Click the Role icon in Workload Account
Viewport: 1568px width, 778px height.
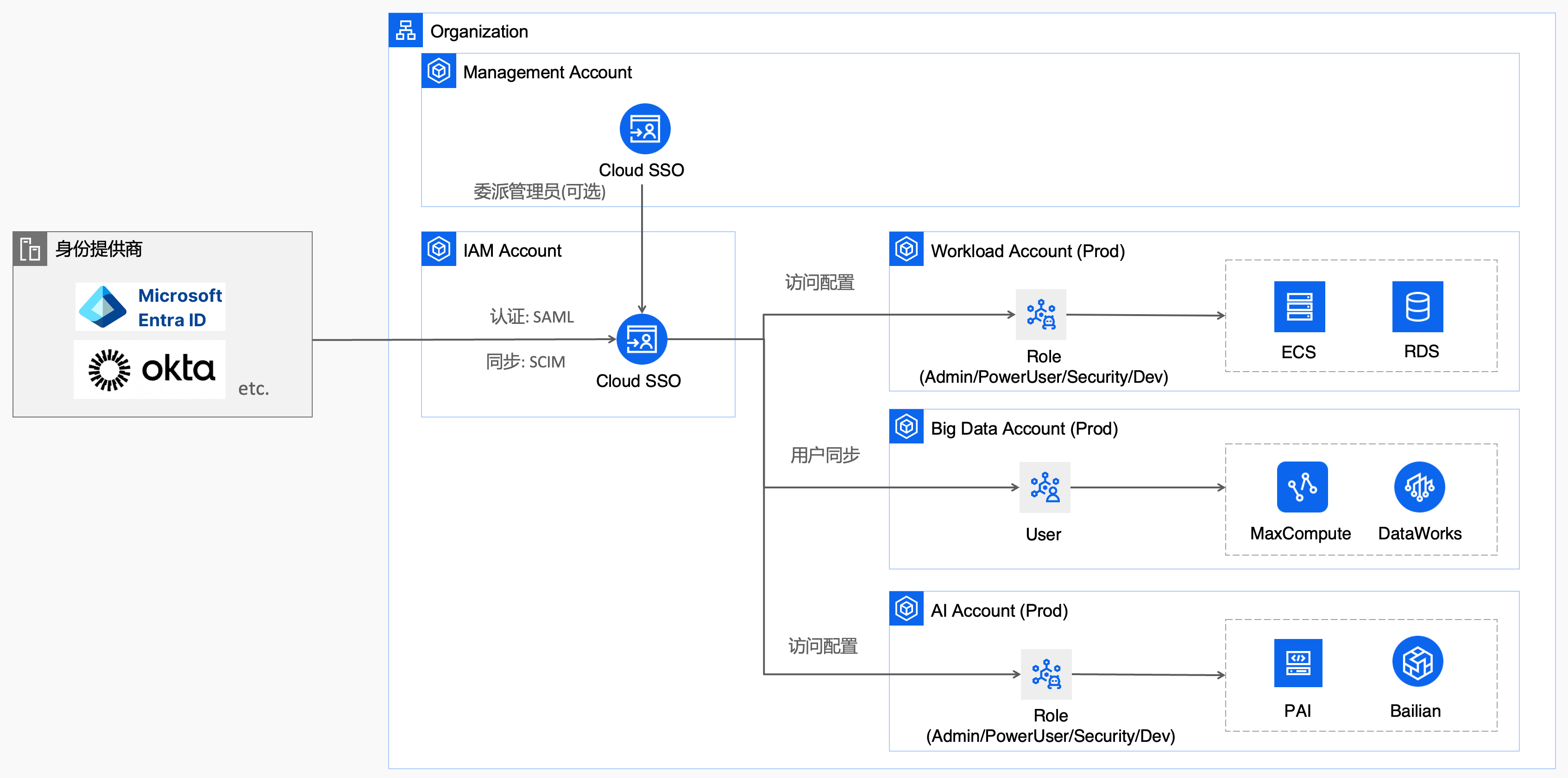[x=1041, y=314]
